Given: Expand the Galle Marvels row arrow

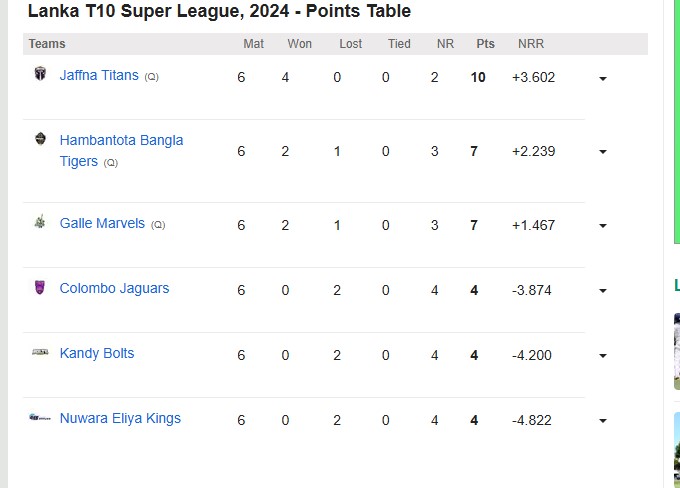Looking at the screenshot, I should (603, 226).
